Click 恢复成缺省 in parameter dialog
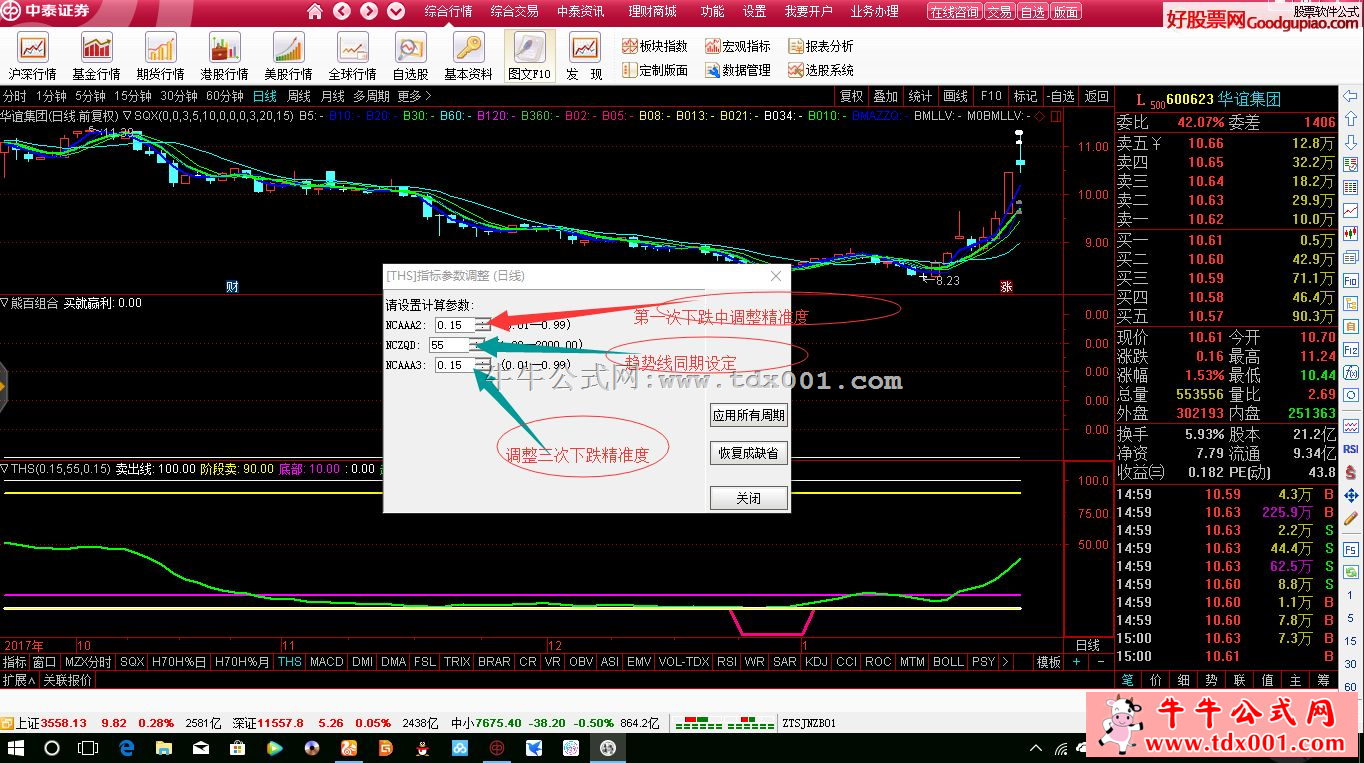 tap(748, 453)
